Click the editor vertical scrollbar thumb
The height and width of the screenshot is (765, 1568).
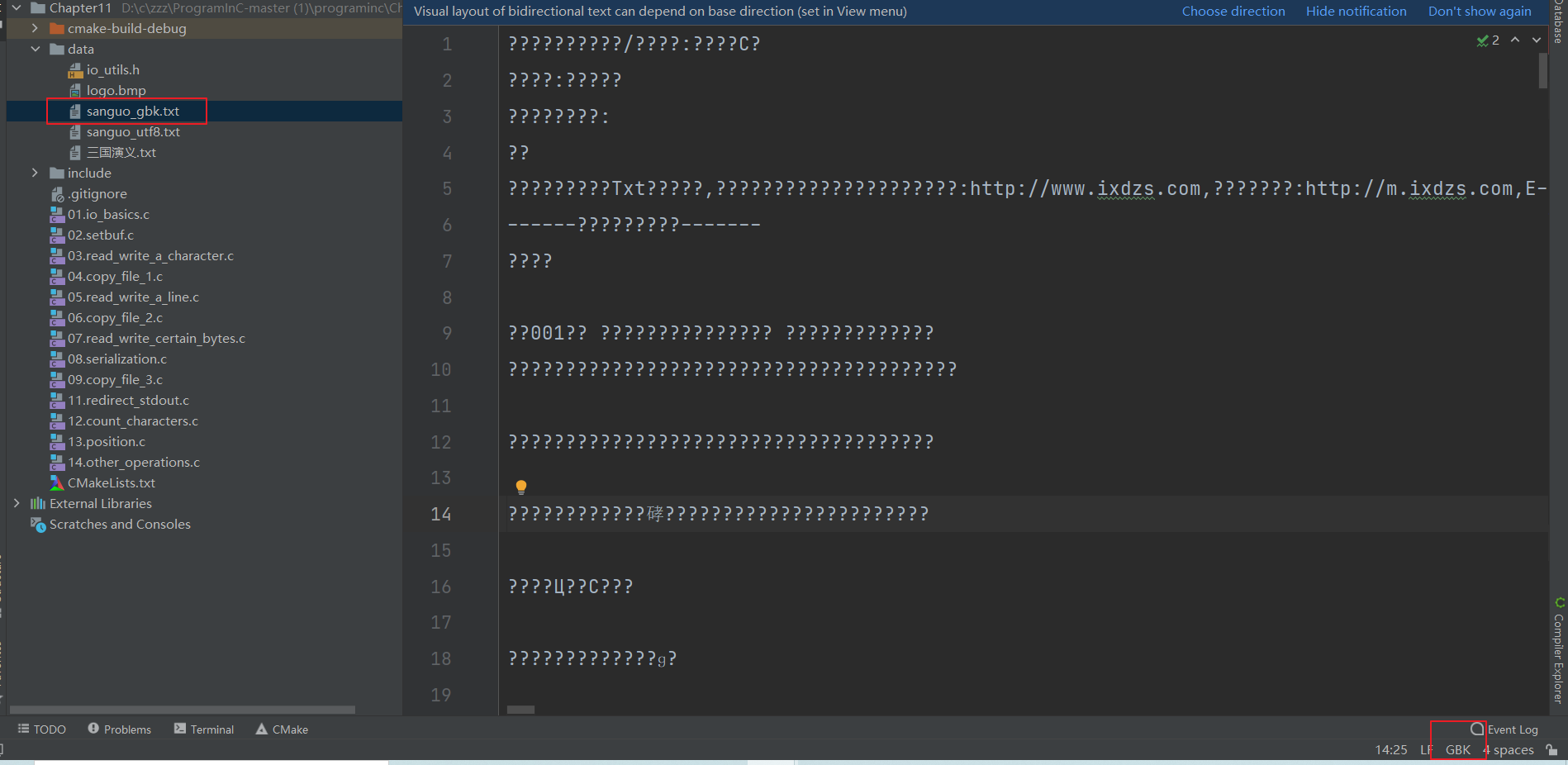point(1542,71)
